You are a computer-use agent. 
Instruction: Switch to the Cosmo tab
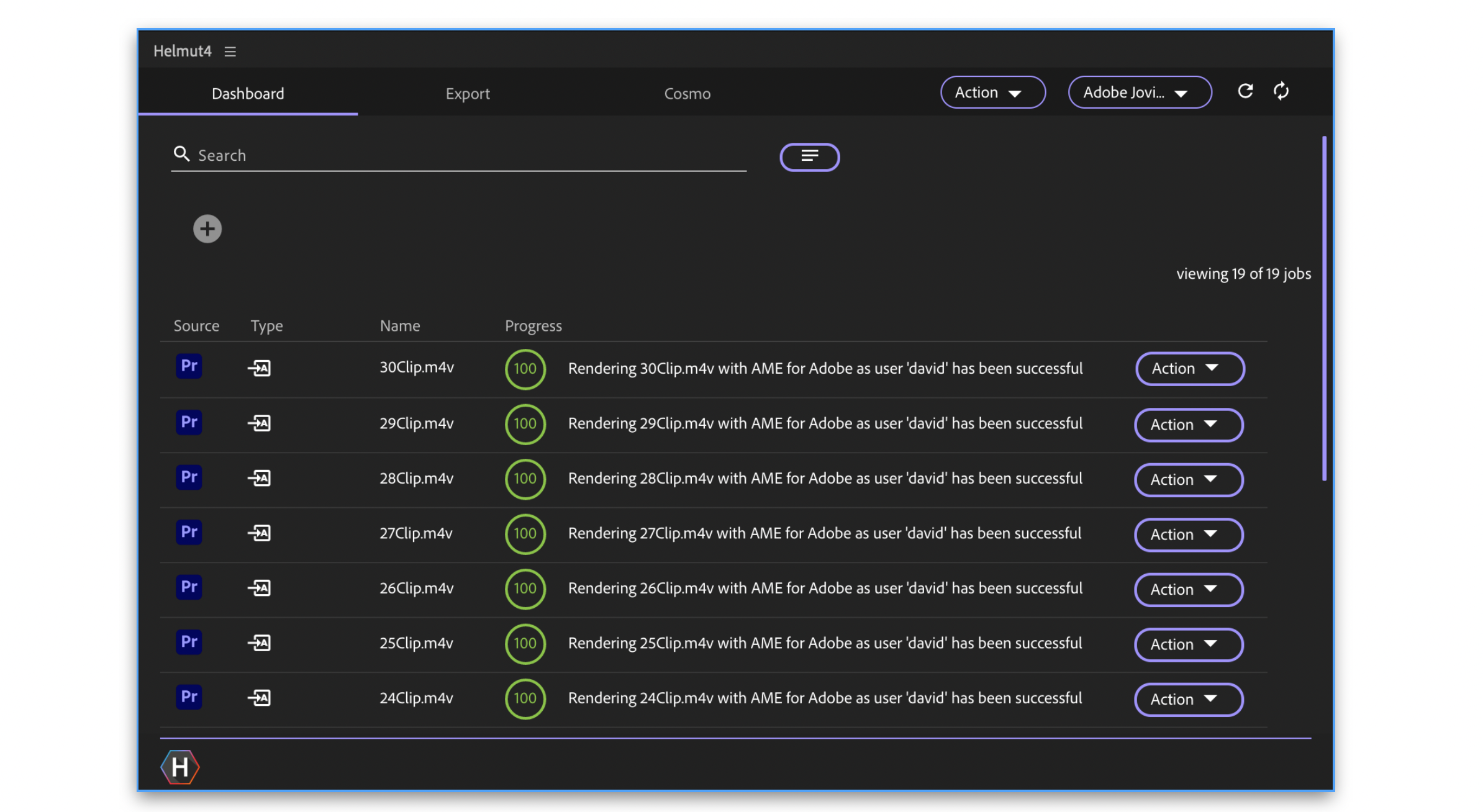pyautogui.click(x=687, y=94)
